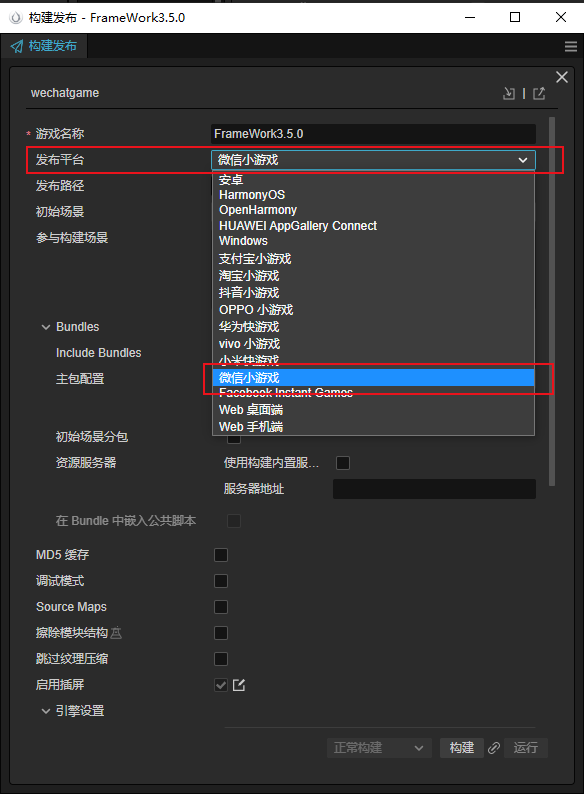Click the 服务器地址 input field
The width and height of the screenshot is (584, 794).
[434, 489]
